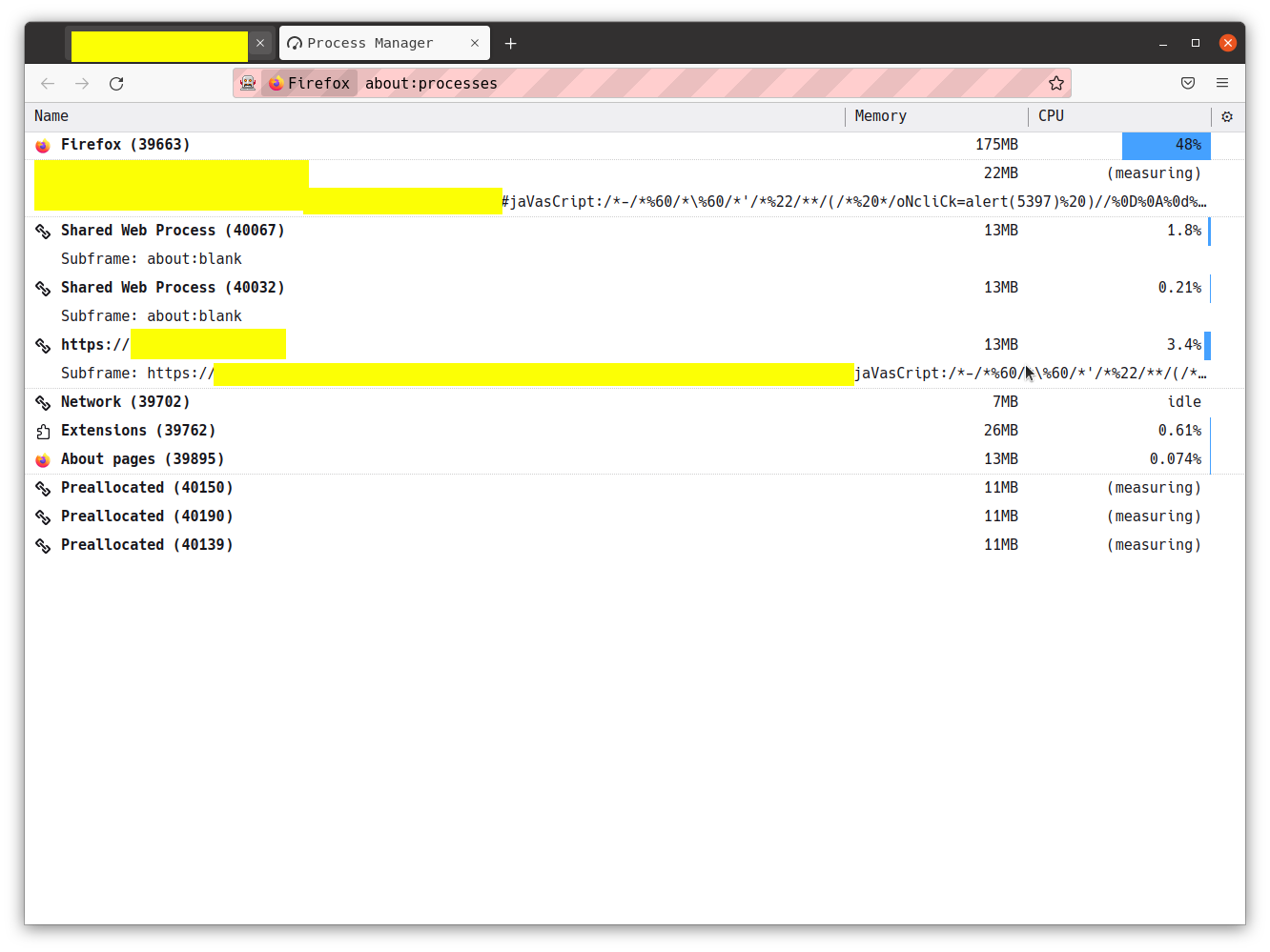This screenshot has width=1270, height=952.
Task: Open a new tab with the plus button
Action: tap(510, 43)
